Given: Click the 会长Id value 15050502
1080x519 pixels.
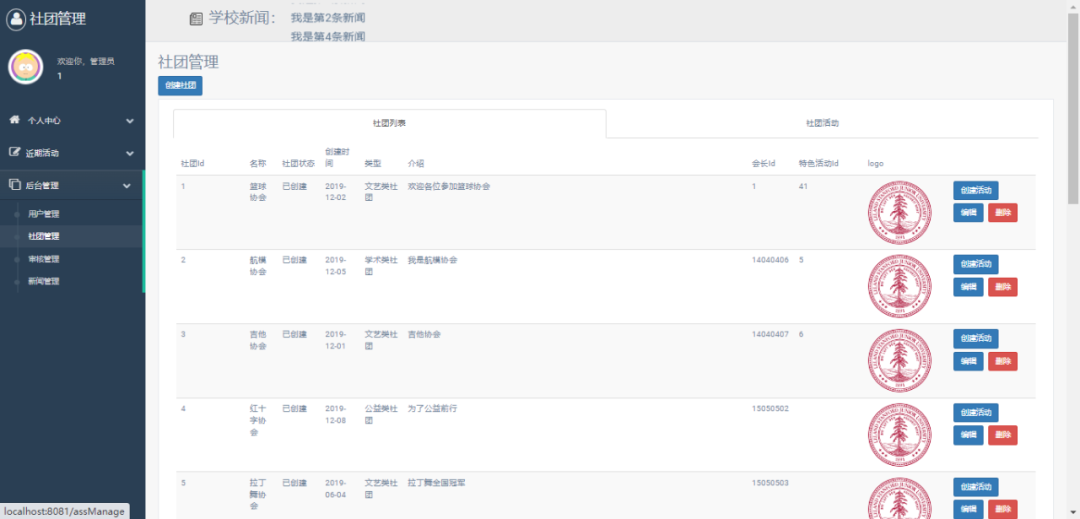Looking at the screenshot, I should (x=771, y=409).
